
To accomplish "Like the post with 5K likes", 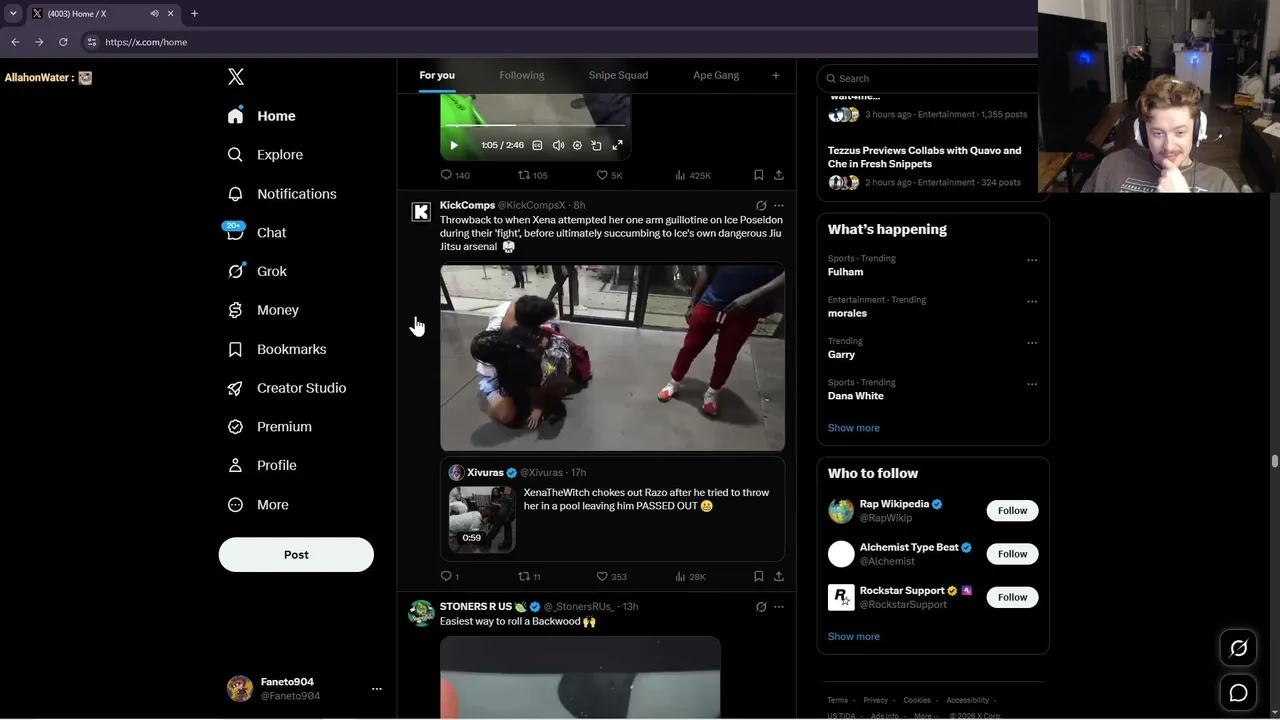I will coord(609,175).
